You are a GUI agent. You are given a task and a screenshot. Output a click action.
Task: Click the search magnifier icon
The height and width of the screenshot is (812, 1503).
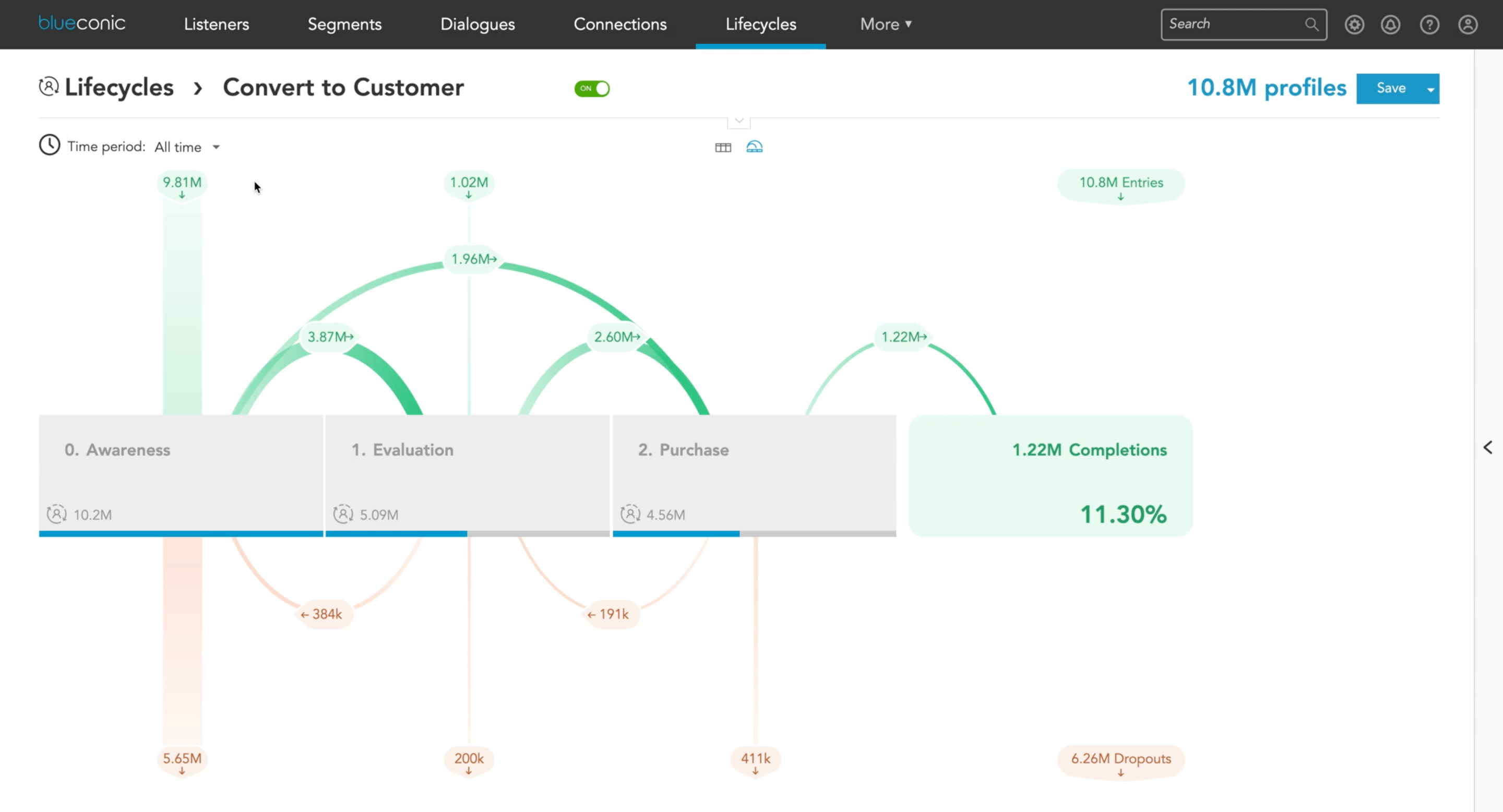(1312, 25)
